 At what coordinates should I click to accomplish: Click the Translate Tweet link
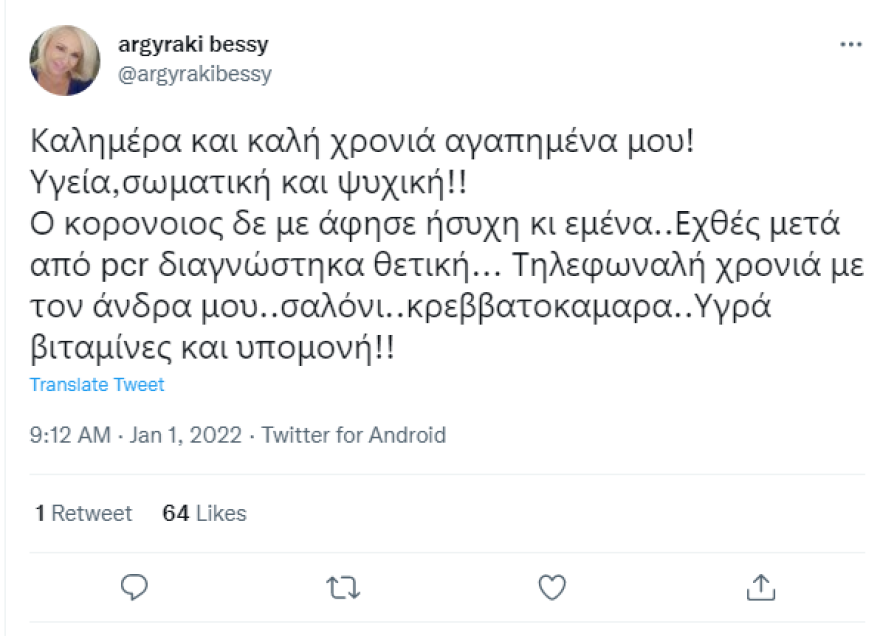(98, 384)
